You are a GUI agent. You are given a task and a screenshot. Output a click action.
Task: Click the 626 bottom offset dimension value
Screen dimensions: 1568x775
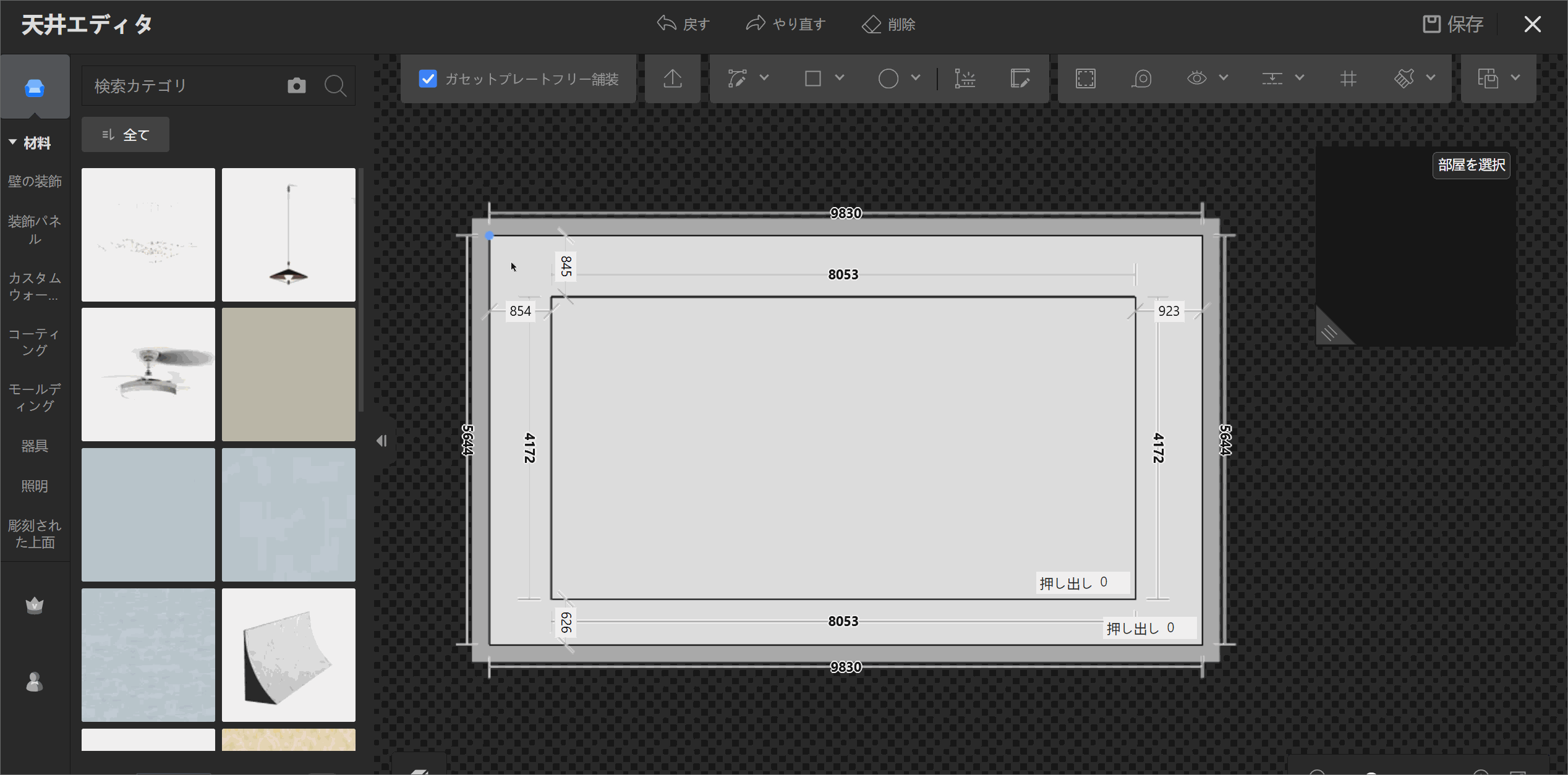tap(566, 622)
